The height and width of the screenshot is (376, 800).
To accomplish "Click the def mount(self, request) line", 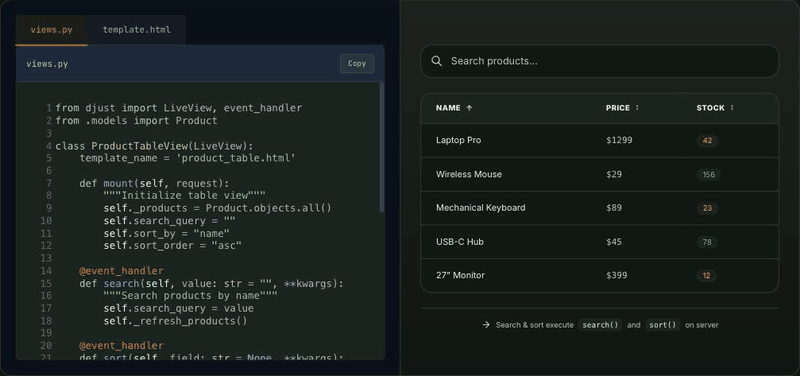I will point(155,184).
